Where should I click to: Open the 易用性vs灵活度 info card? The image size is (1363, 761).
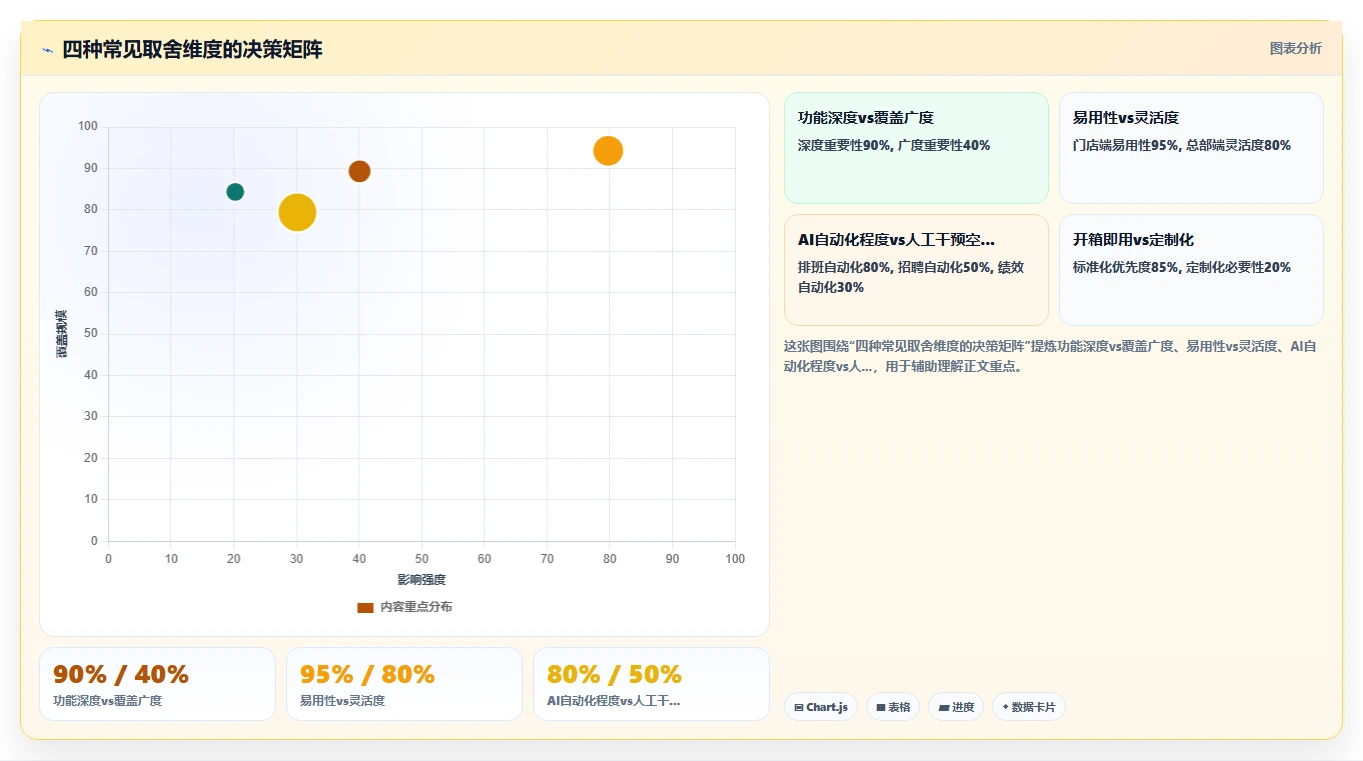1191,148
